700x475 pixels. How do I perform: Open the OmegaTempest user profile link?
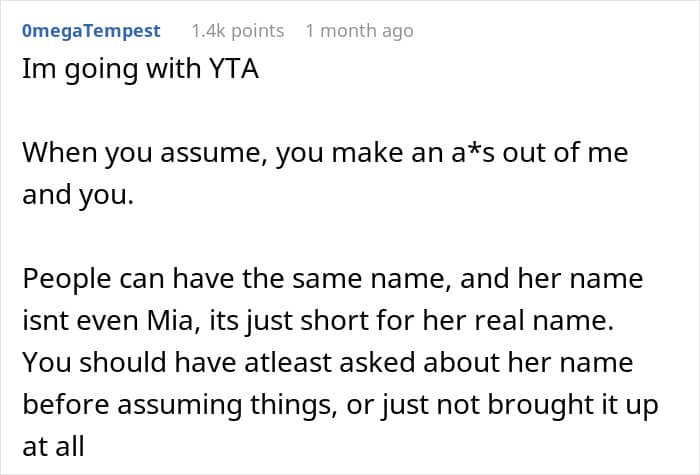(x=90, y=31)
